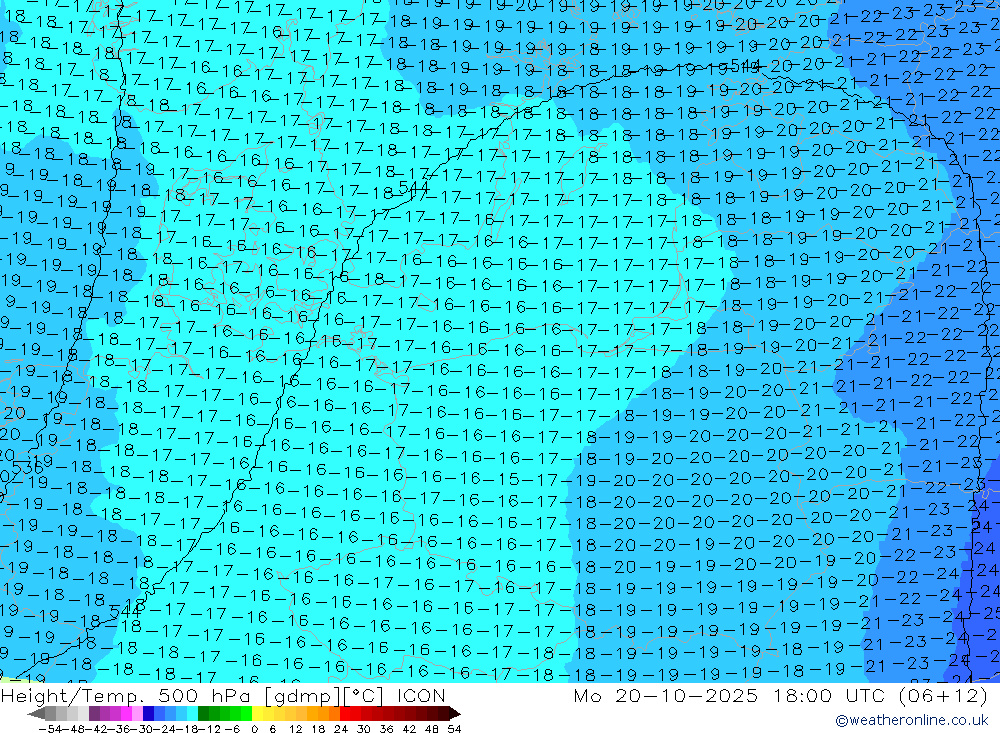This screenshot has height=733, width=1000.
Task: Click the '-54' legend scale label
Action: pos(50,729)
